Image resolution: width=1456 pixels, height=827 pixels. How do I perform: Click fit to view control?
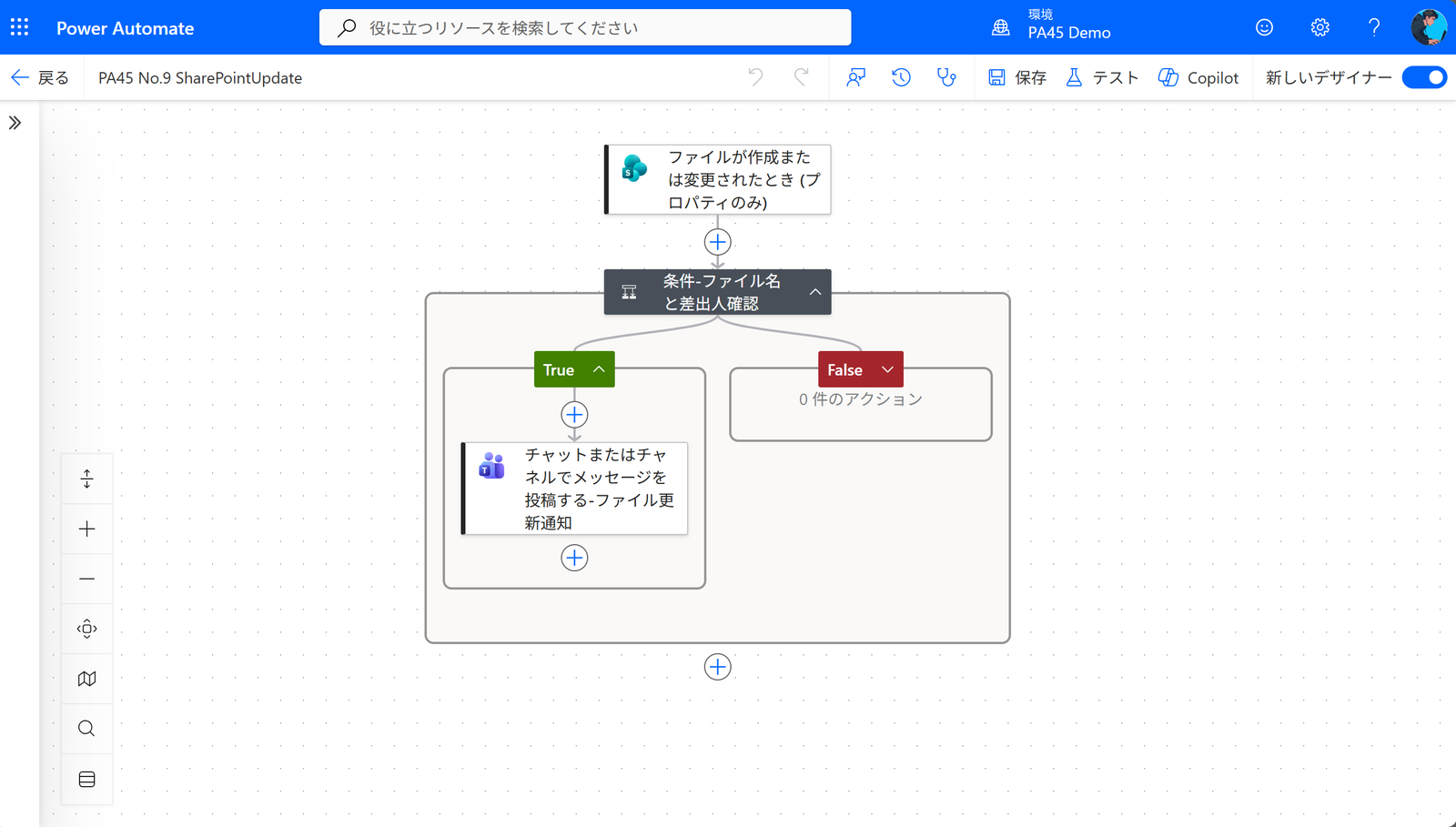tap(86, 629)
